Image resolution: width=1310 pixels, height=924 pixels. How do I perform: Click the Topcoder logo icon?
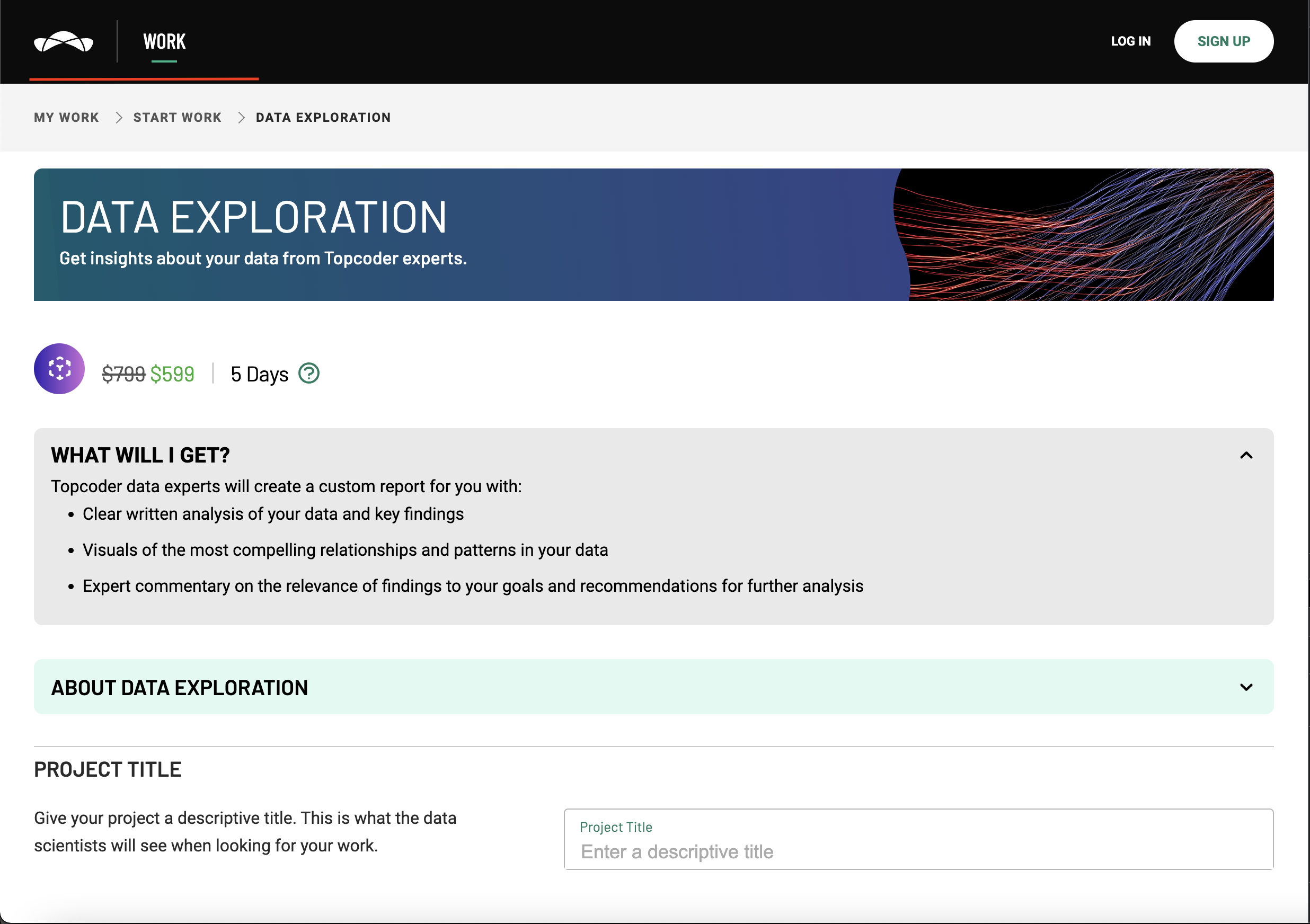coord(64,42)
